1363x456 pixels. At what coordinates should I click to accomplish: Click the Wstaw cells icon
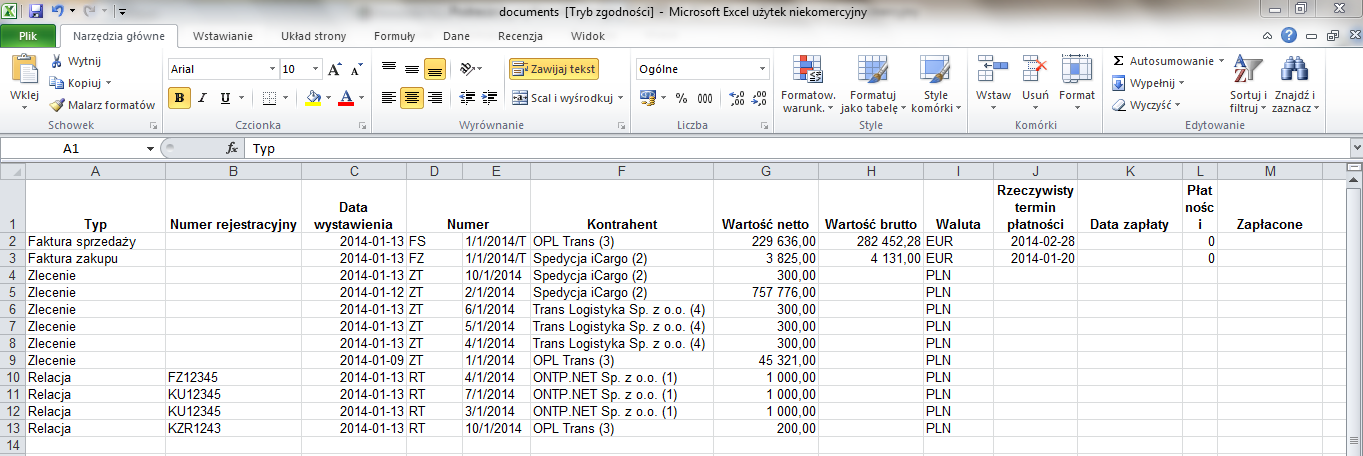click(x=993, y=69)
